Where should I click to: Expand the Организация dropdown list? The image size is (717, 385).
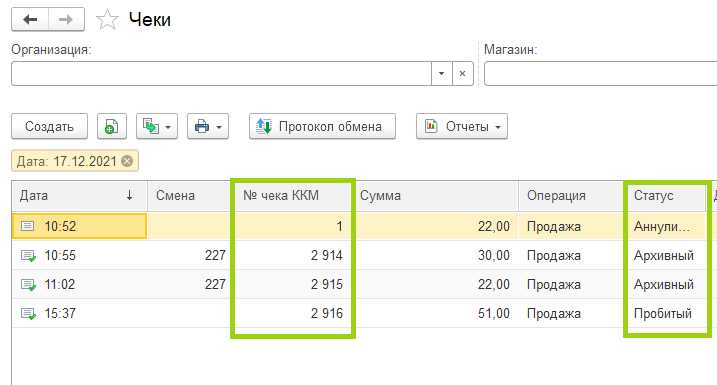[441, 74]
